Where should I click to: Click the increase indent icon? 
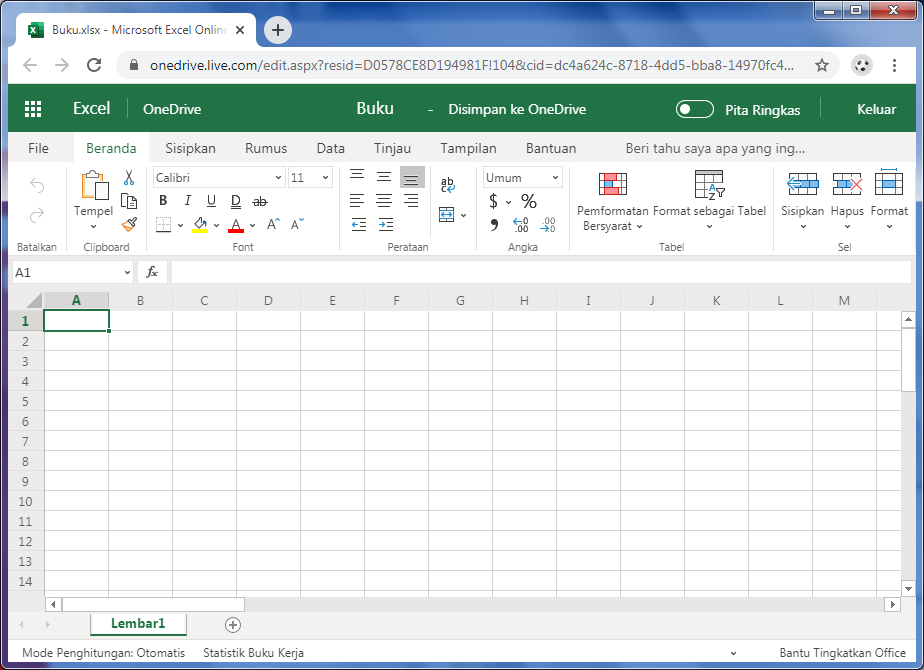[x=384, y=224]
